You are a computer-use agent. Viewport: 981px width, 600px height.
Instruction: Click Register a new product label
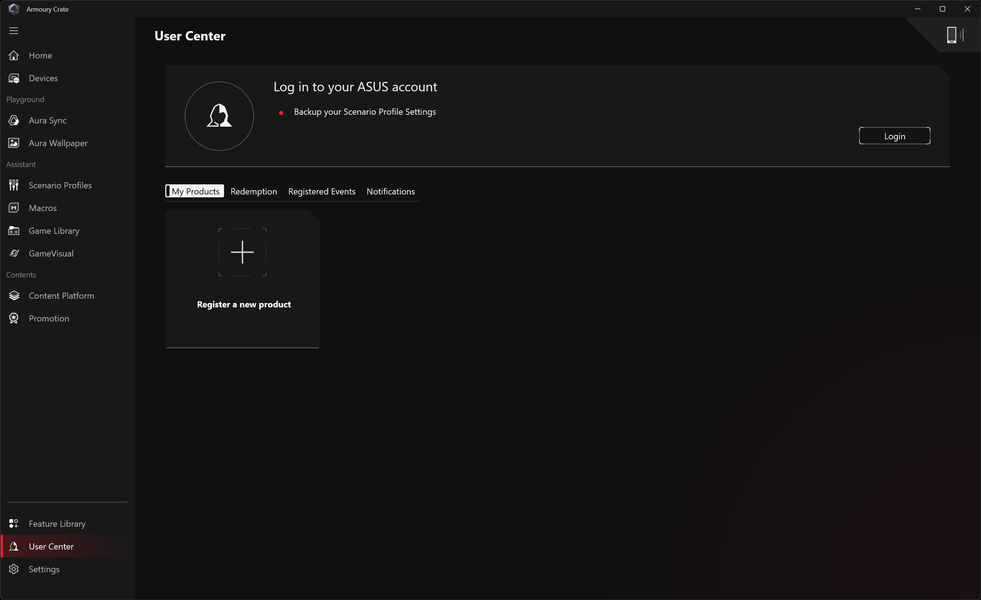coord(244,305)
